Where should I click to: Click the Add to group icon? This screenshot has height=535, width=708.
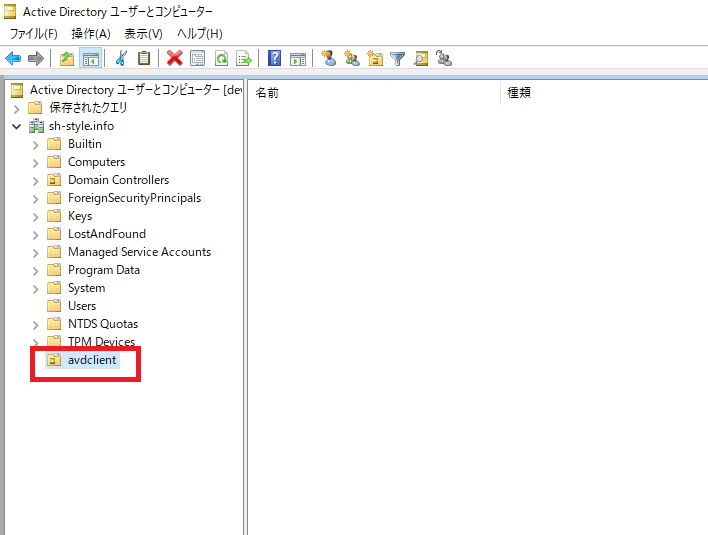[444, 59]
